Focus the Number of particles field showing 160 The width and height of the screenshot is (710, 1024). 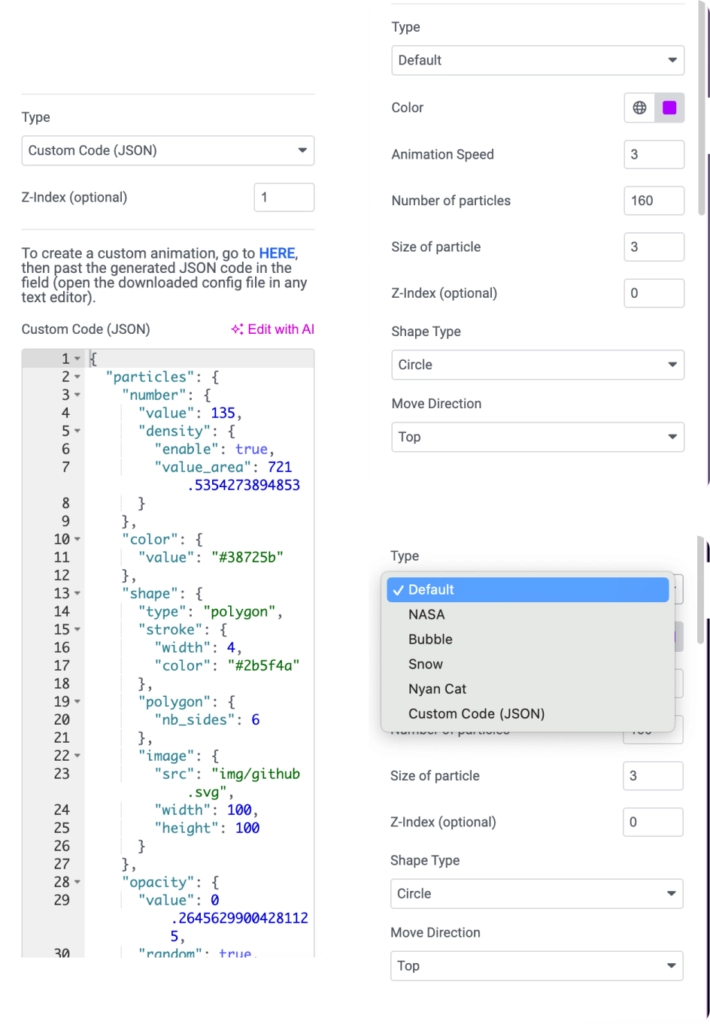(654, 200)
